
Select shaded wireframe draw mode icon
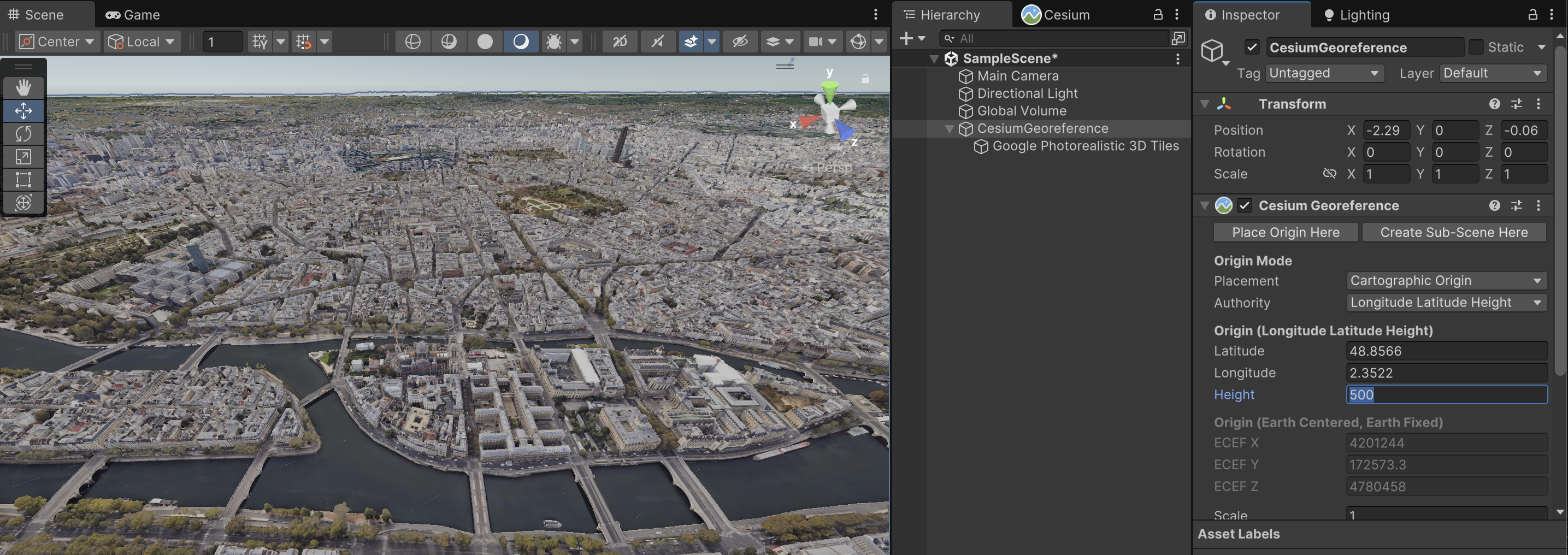click(x=449, y=42)
